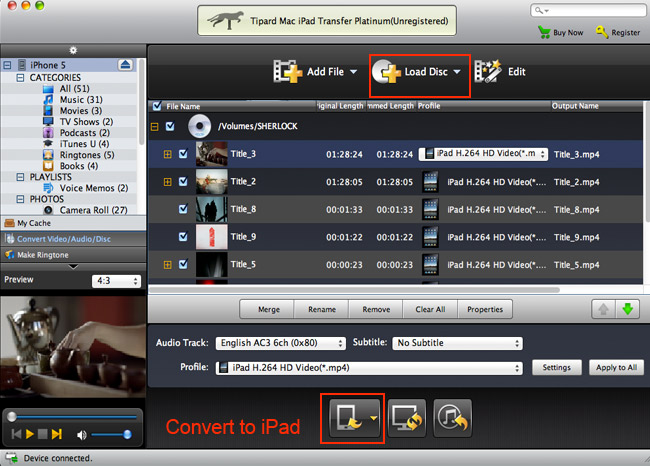This screenshot has width=650, height=466.
Task: Open the preview aspect ratio 4:3 dropdown
Action: point(116,281)
